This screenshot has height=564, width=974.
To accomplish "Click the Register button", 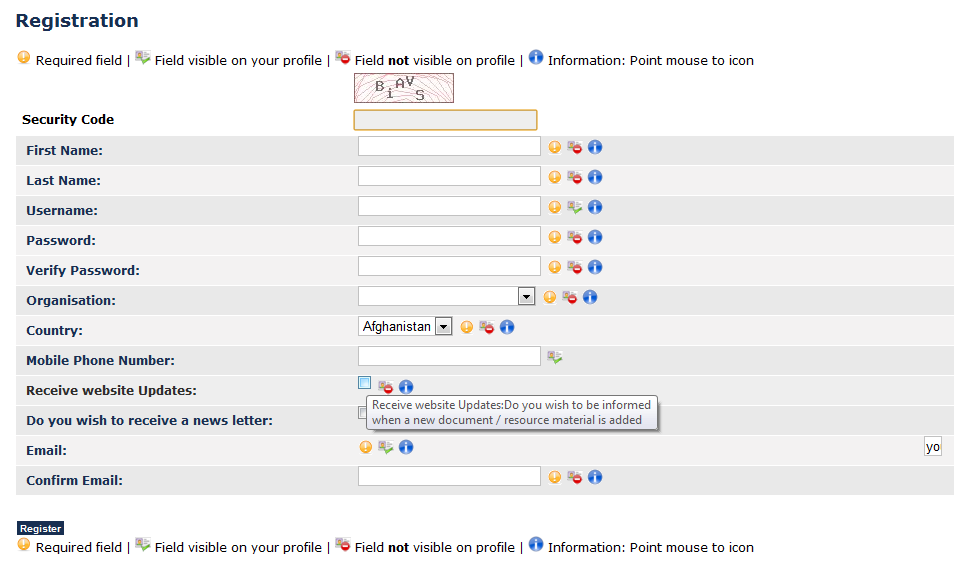I will 40,528.
